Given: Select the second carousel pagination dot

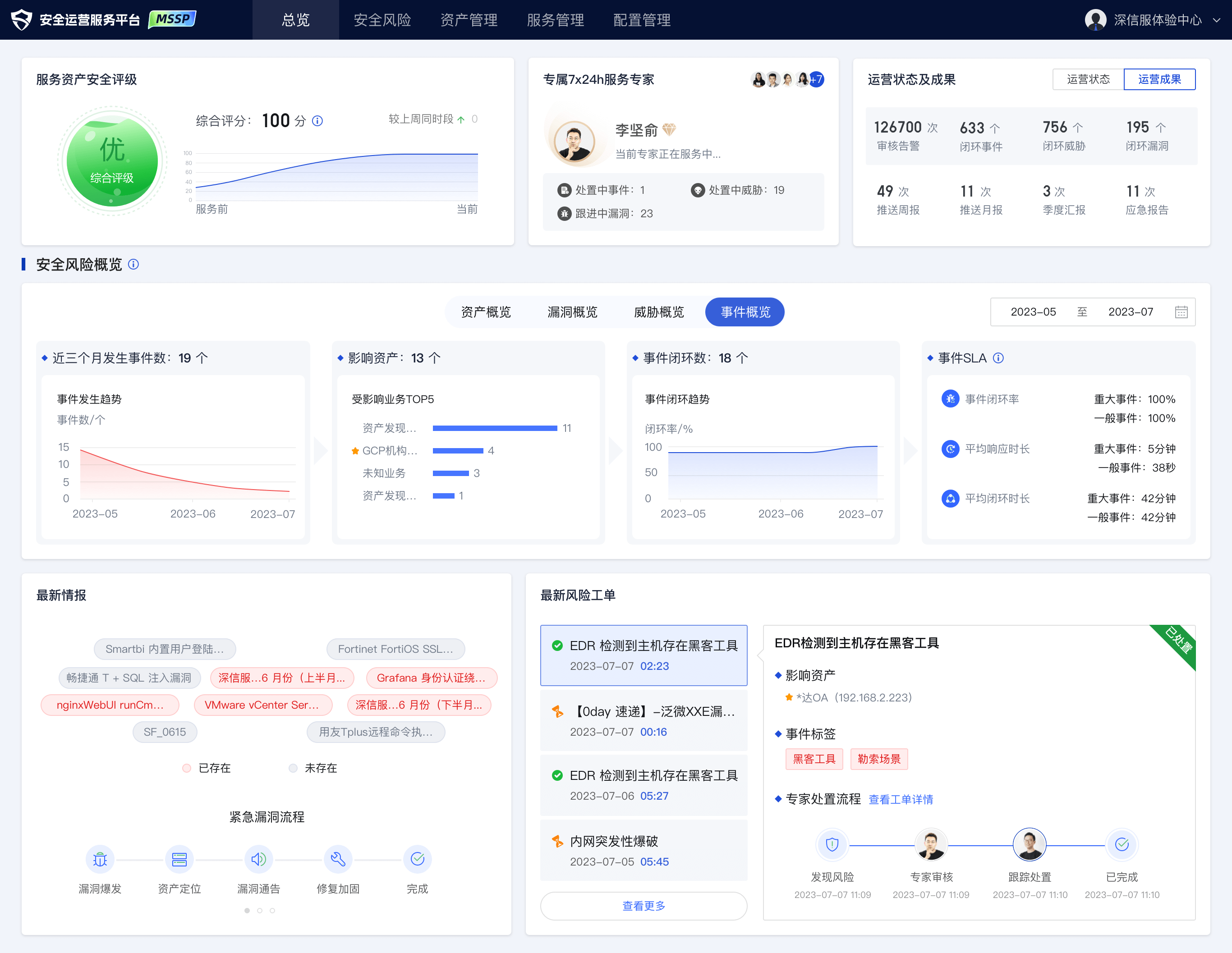Looking at the screenshot, I should [x=259, y=910].
